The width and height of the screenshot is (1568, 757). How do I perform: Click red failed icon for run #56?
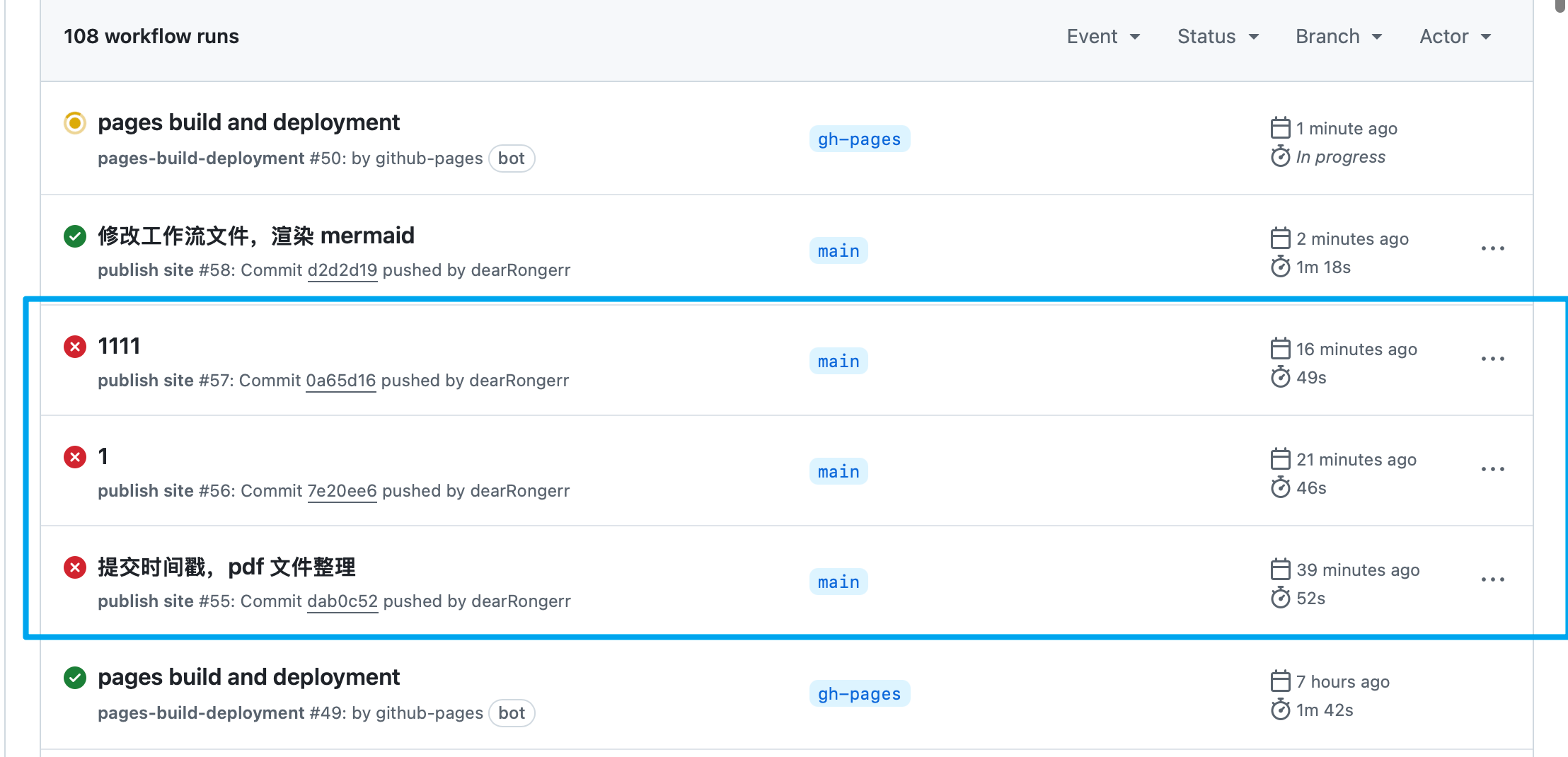coord(75,457)
